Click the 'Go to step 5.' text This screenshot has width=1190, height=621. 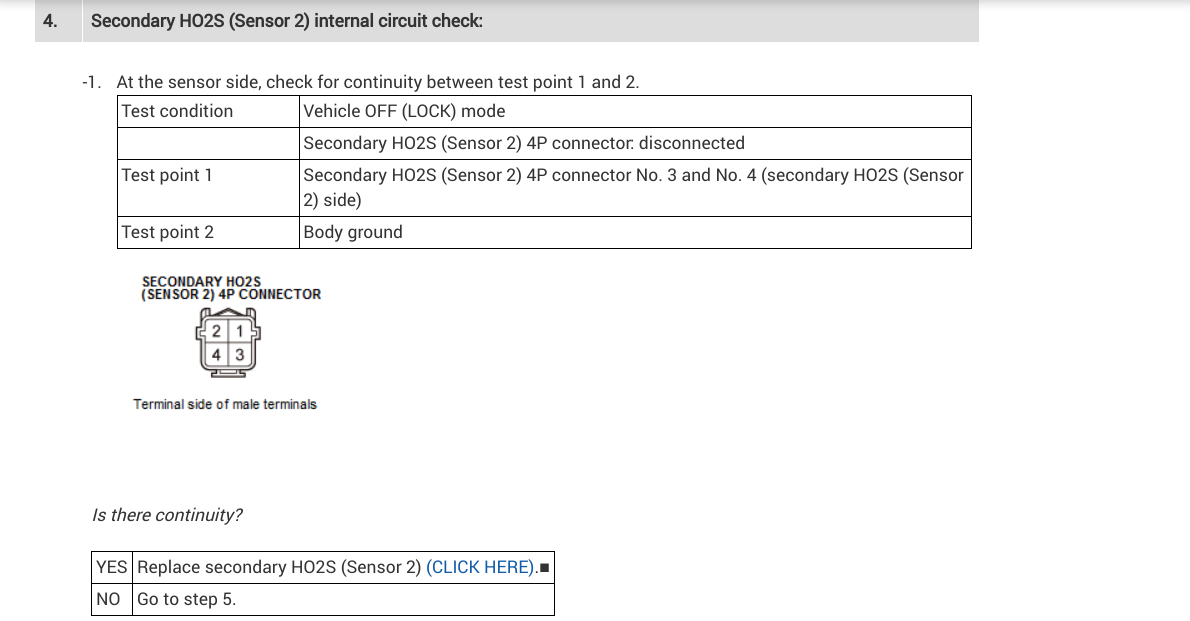187,599
